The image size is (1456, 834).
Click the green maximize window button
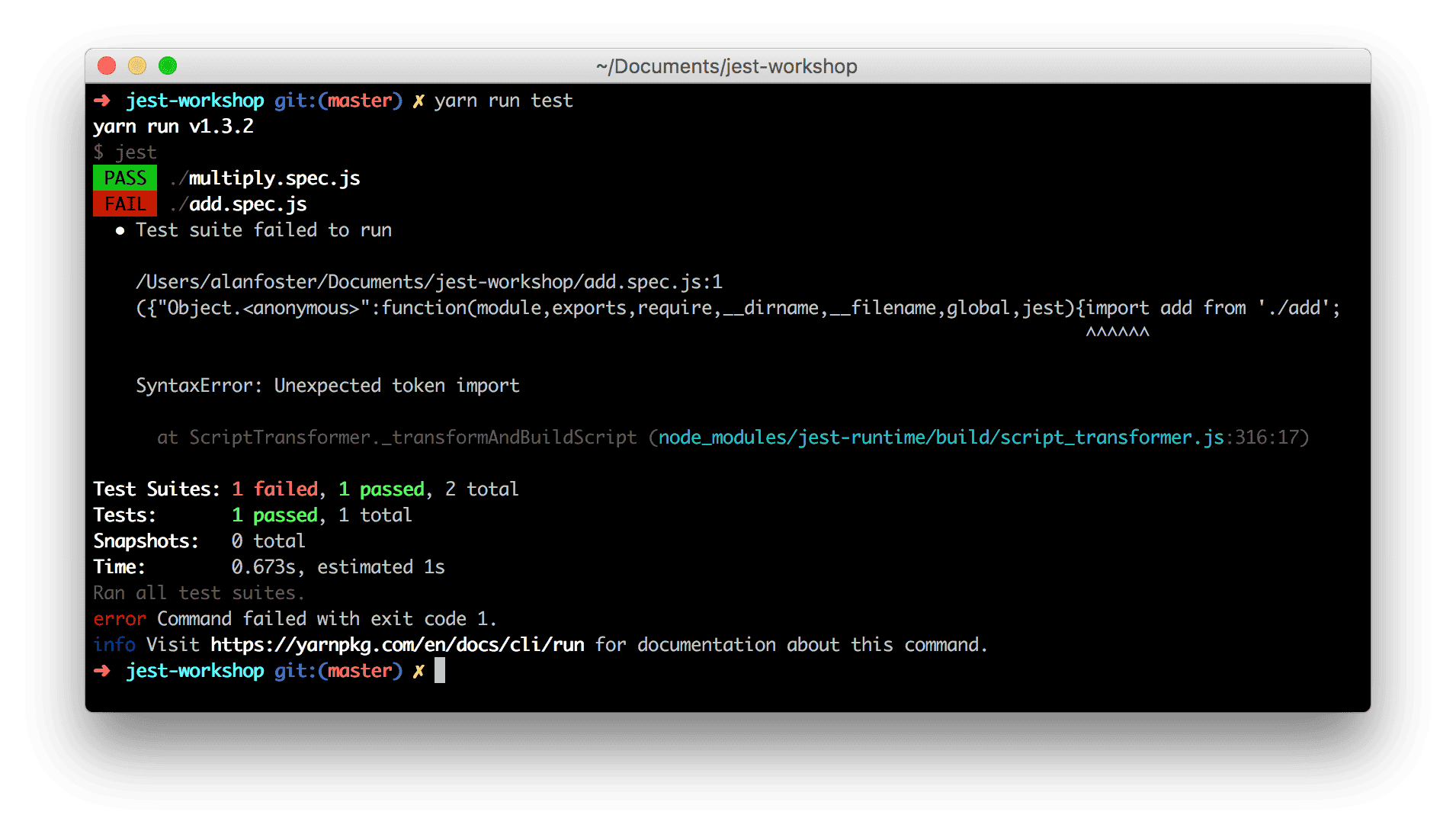coord(168,66)
